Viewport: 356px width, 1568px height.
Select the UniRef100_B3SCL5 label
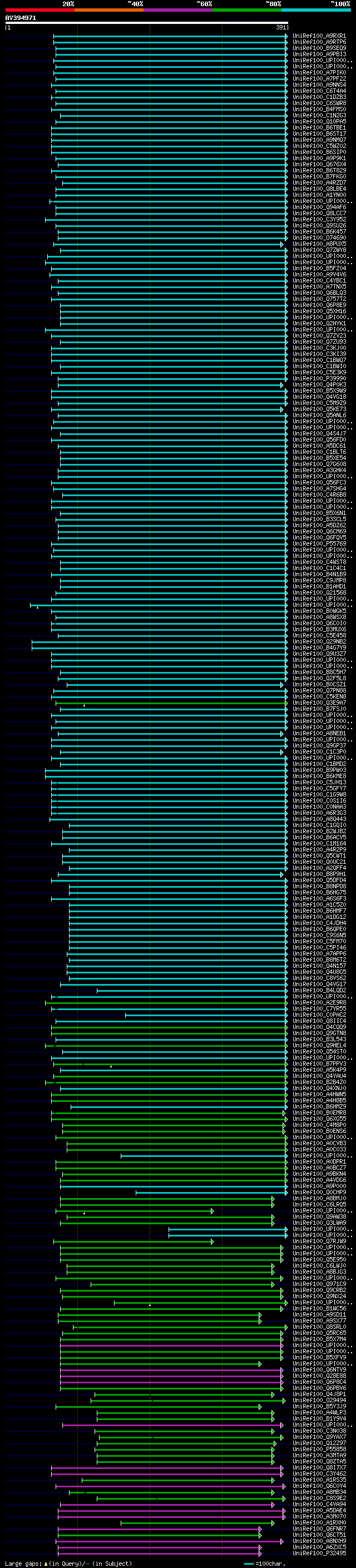coord(319,519)
